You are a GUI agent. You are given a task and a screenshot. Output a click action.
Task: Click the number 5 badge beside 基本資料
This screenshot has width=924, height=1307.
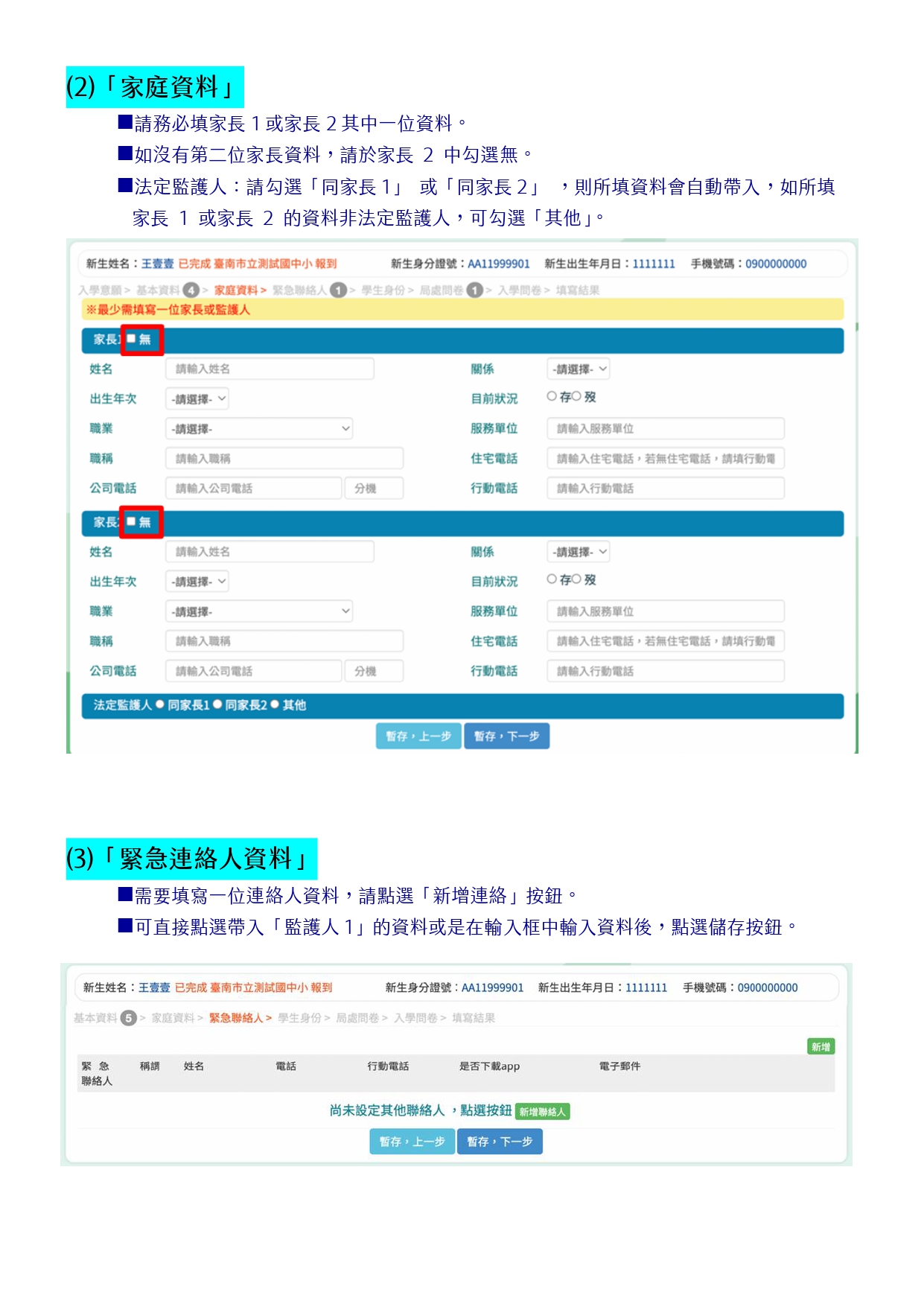click(129, 1017)
